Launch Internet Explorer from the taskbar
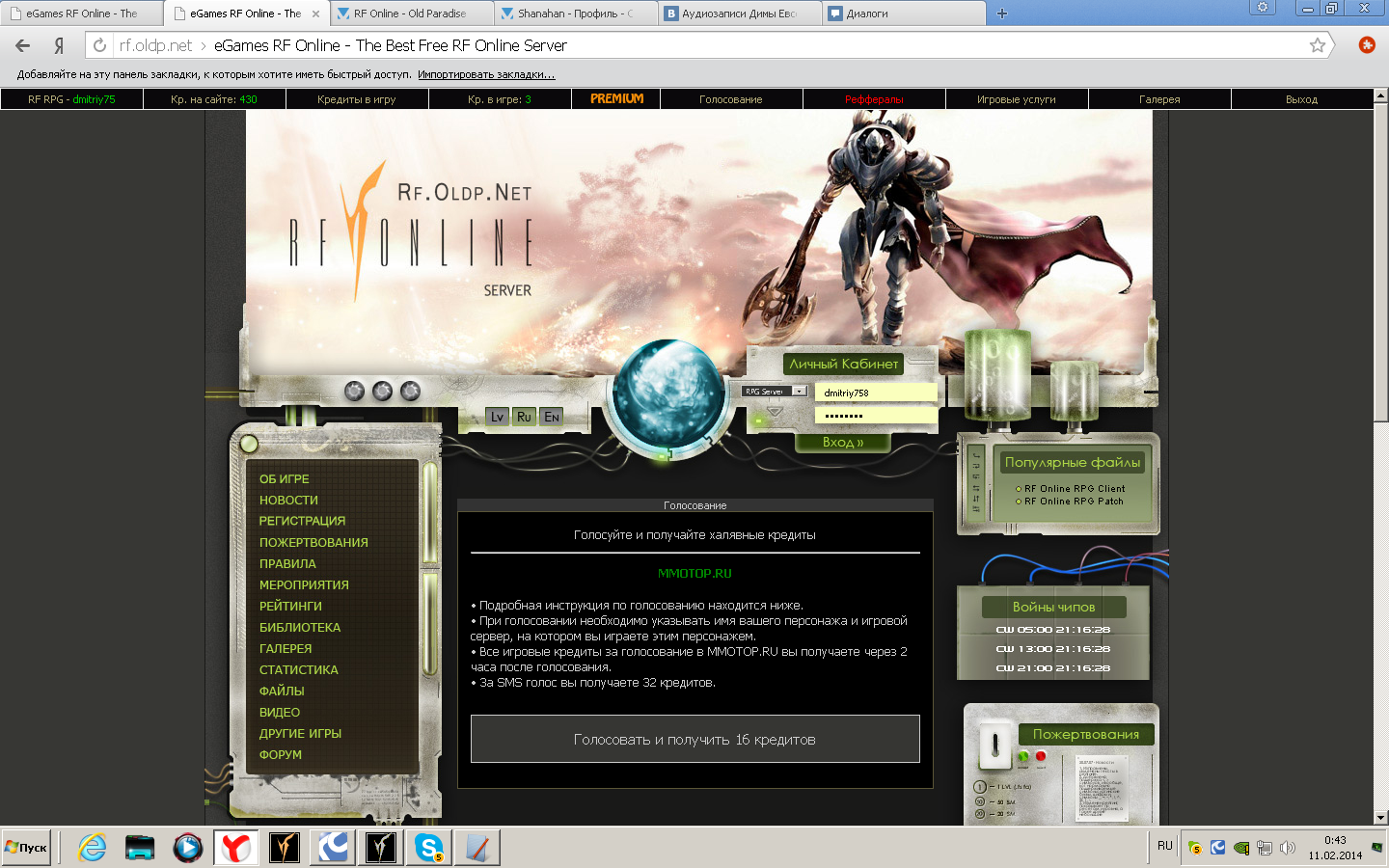Image resolution: width=1389 pixels, height=868 pixels. pyautogui.click(x=93, y=848)
